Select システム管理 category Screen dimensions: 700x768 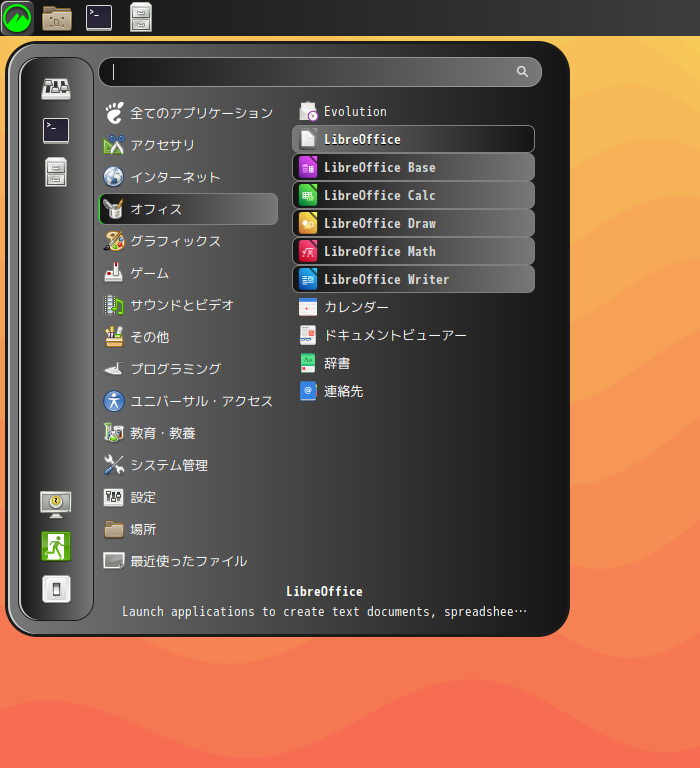point(189,465)
